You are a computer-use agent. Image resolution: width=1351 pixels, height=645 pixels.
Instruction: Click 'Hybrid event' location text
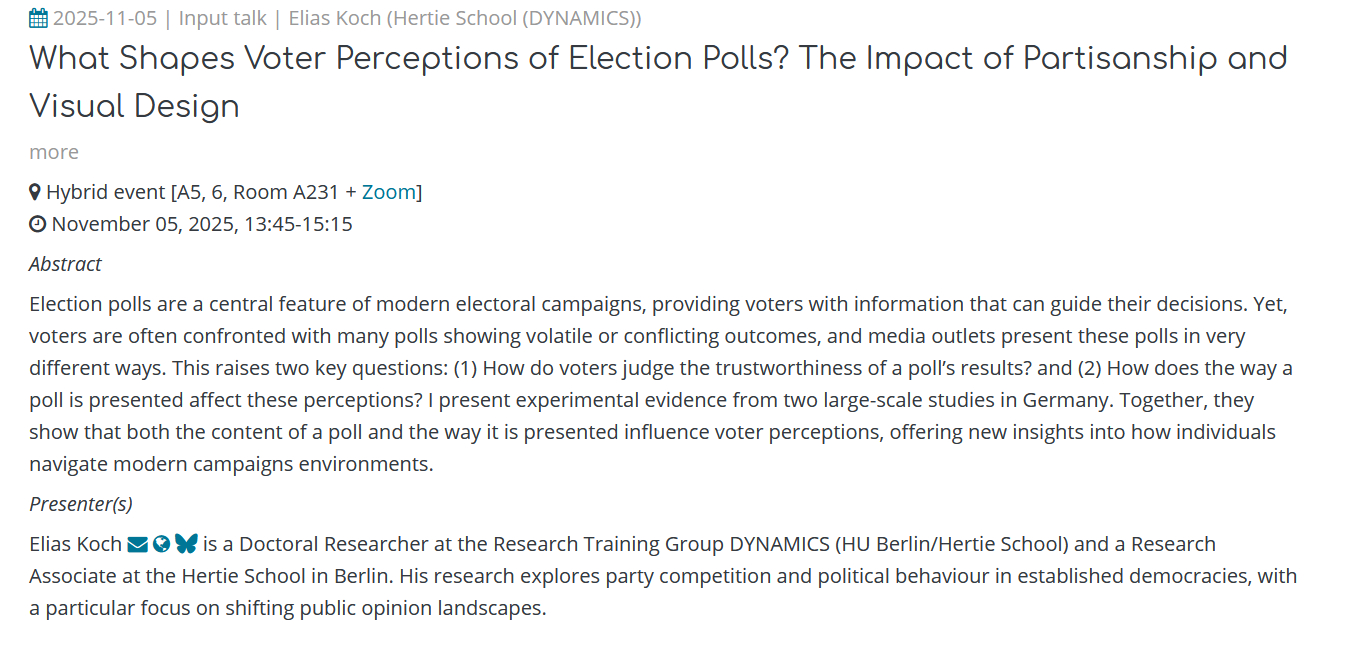(x=106, y=192)
